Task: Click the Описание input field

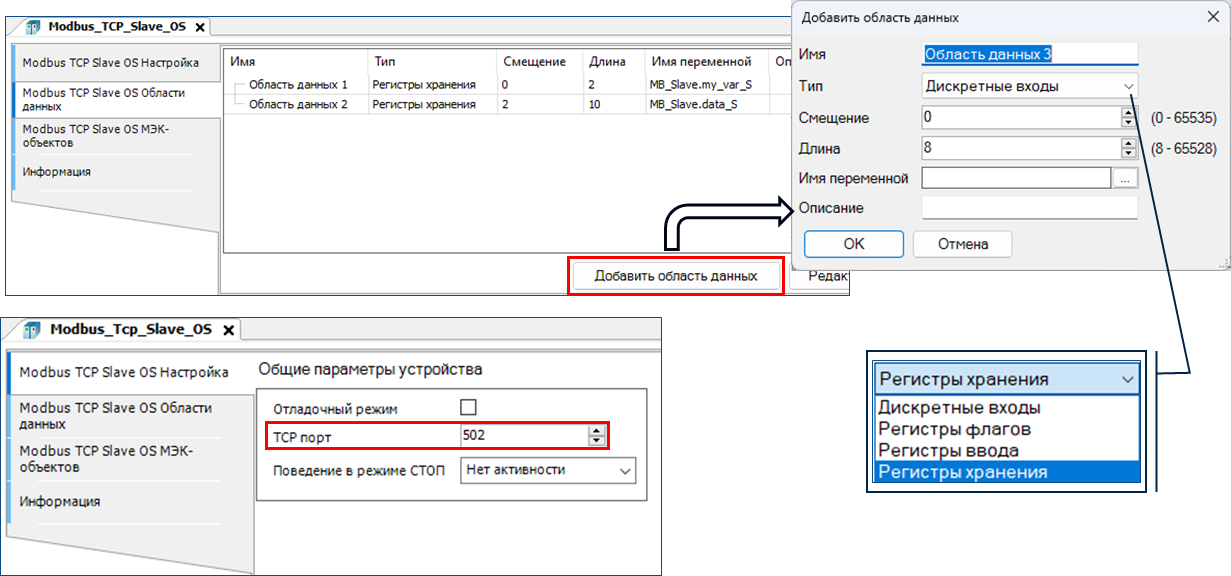Action: pos(1029,208)
